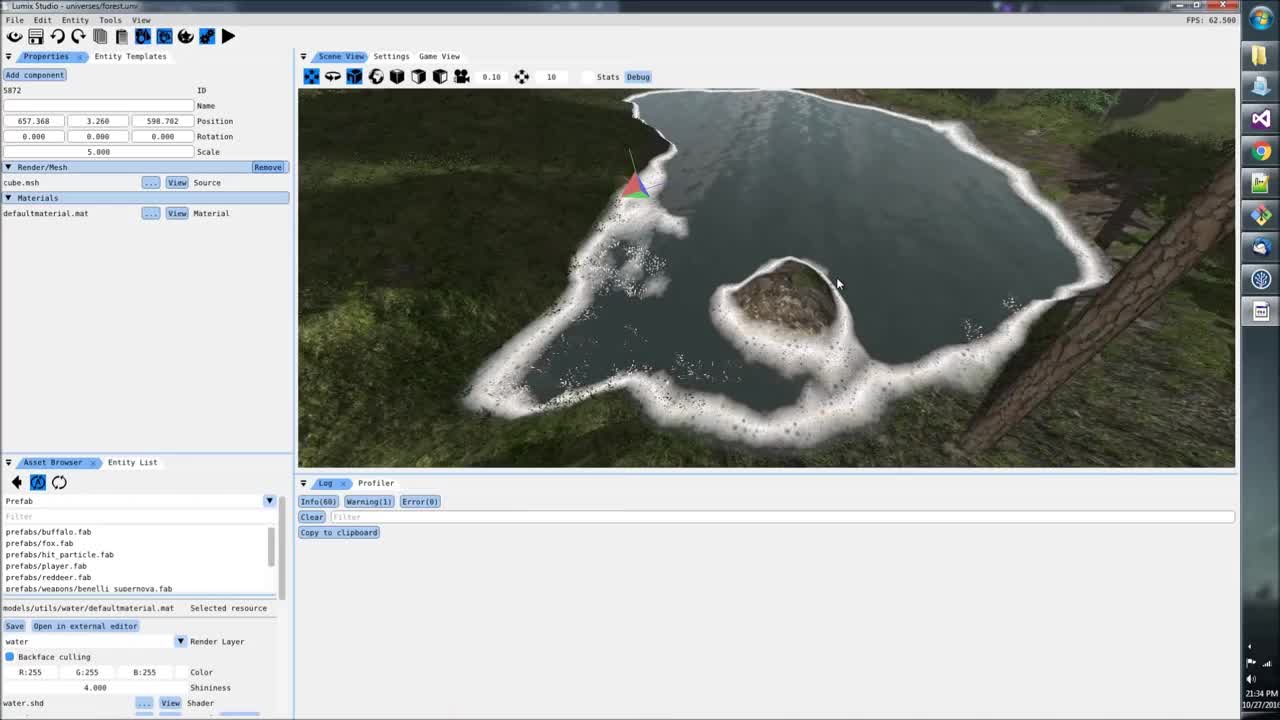Click the Copy to clipboard button
Viewport: 1280px width, 720px height.
339,533
